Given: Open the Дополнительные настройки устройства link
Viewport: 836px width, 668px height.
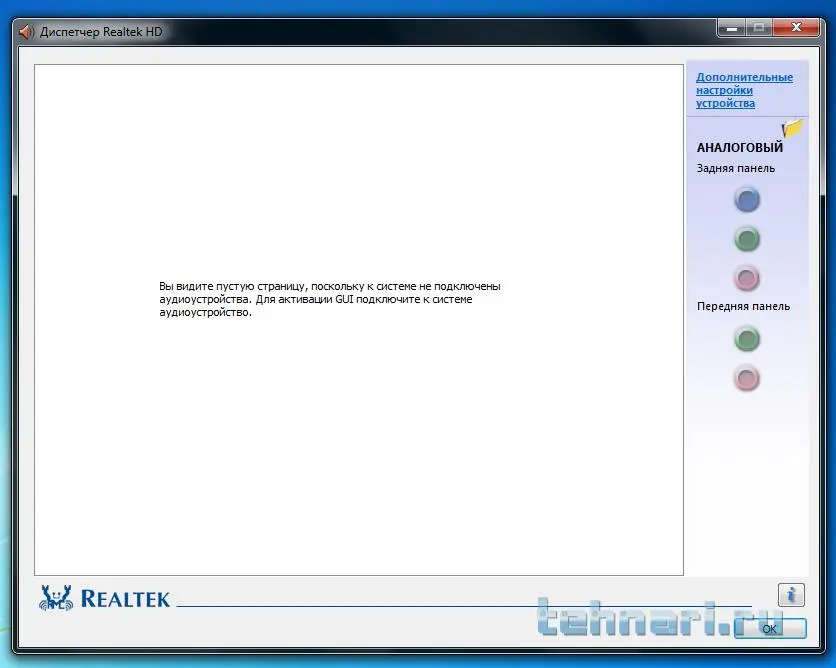Looking at the screenshot, I should click(744, 90).
